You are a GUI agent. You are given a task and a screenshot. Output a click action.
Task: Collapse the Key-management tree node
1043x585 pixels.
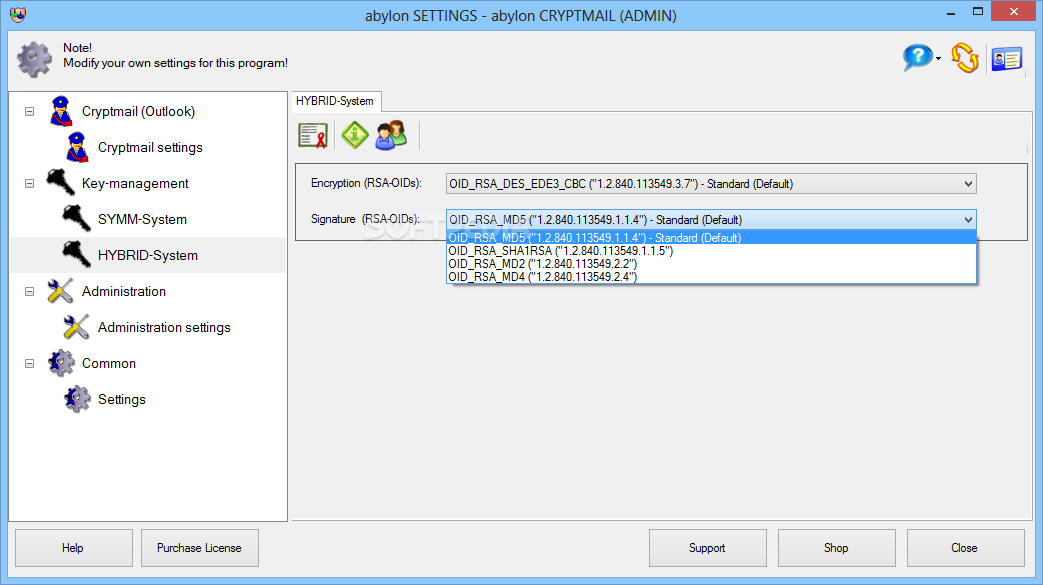[x=29, y=183]
